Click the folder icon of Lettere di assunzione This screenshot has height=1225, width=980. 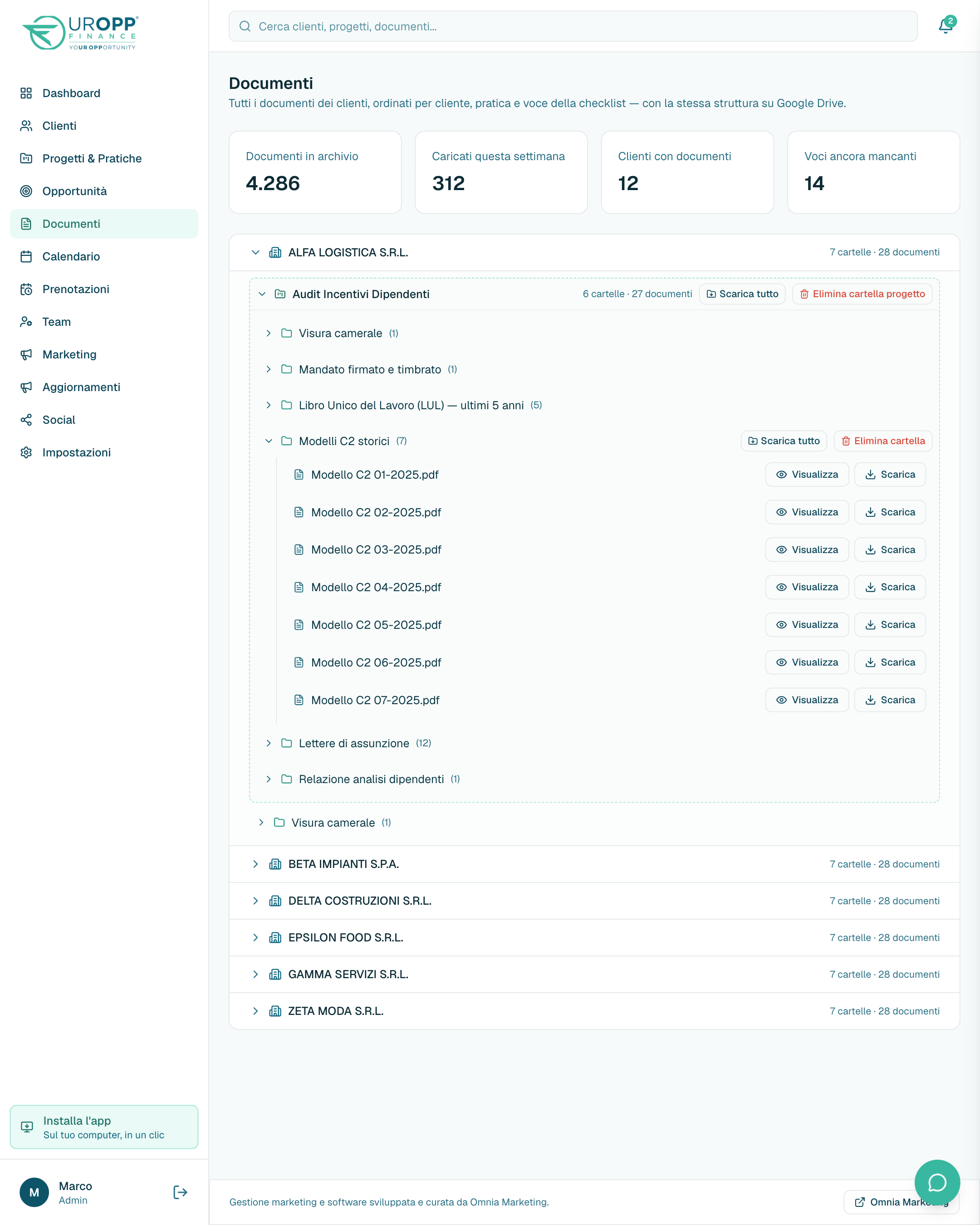[x=287, y=743]
